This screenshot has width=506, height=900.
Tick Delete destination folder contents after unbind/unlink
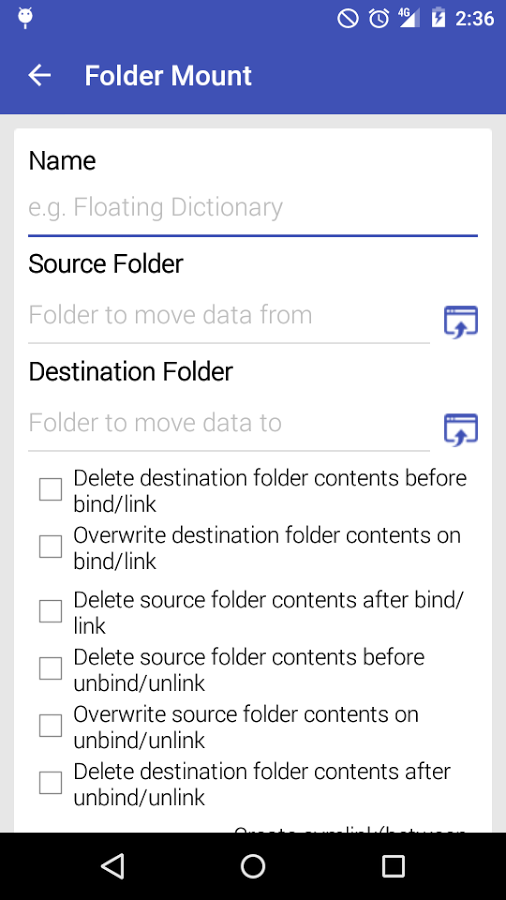[x=50, y=782]
